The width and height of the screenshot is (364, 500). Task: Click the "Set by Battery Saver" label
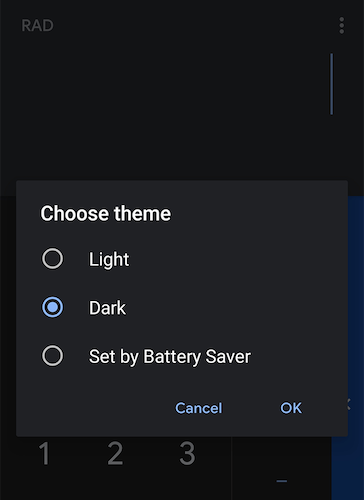(170, 357)
